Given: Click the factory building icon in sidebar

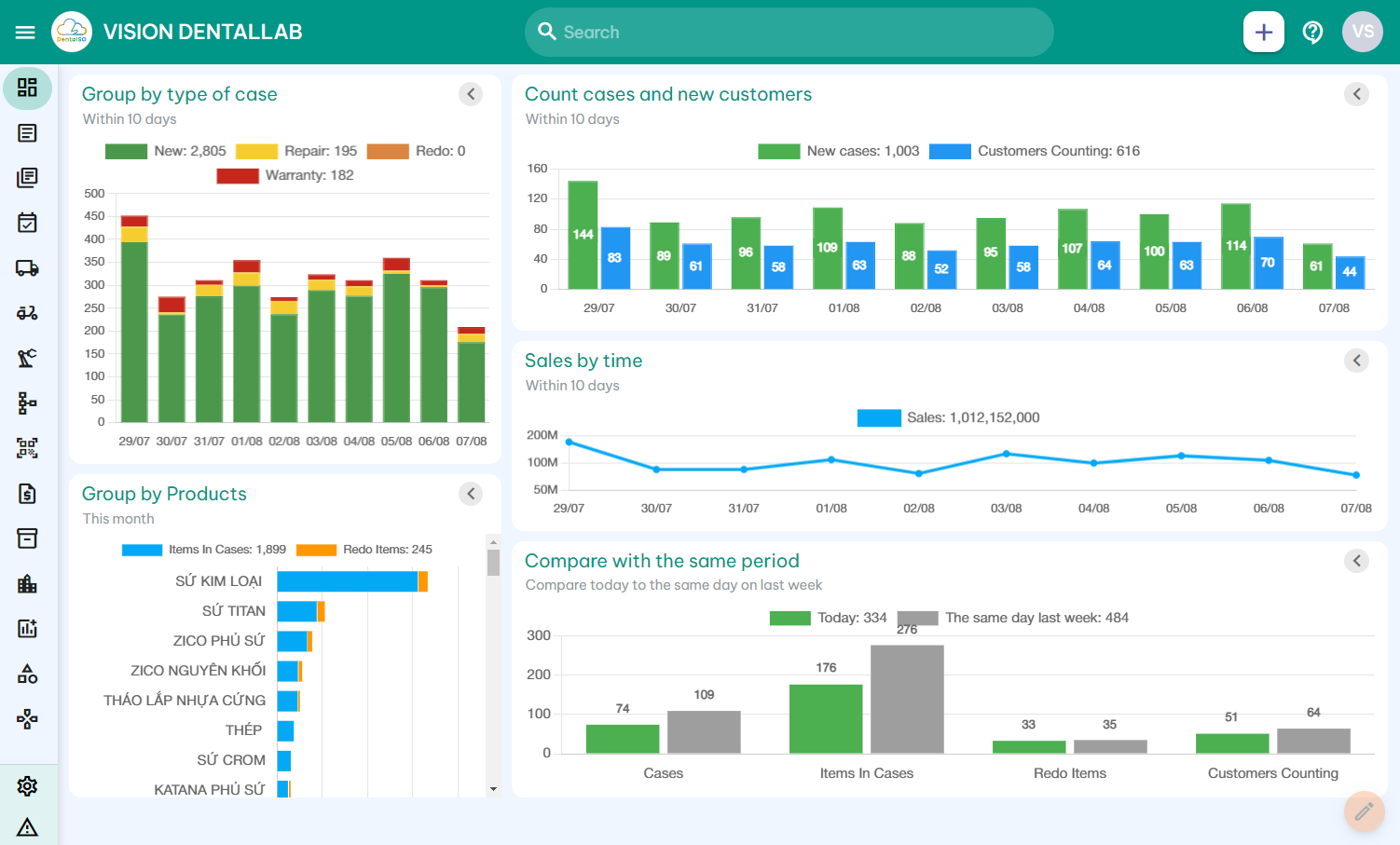Looking at the screenshot, I should [27, 582].
